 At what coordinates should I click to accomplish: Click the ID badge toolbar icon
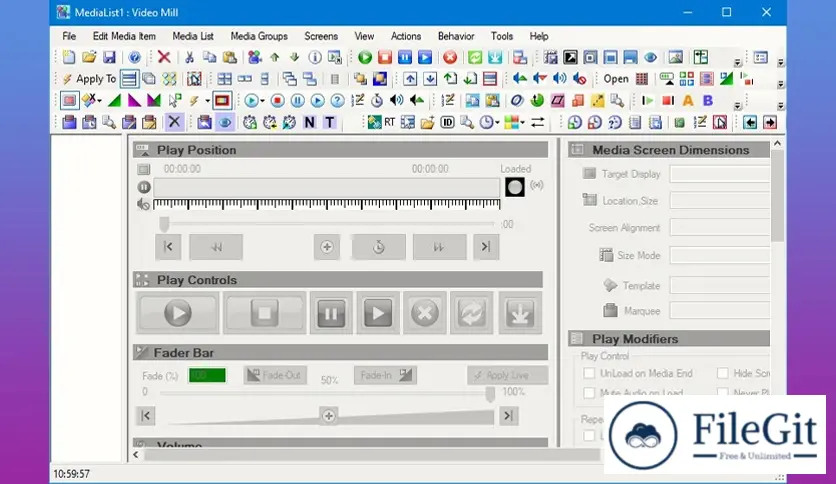tap(447, 122)
